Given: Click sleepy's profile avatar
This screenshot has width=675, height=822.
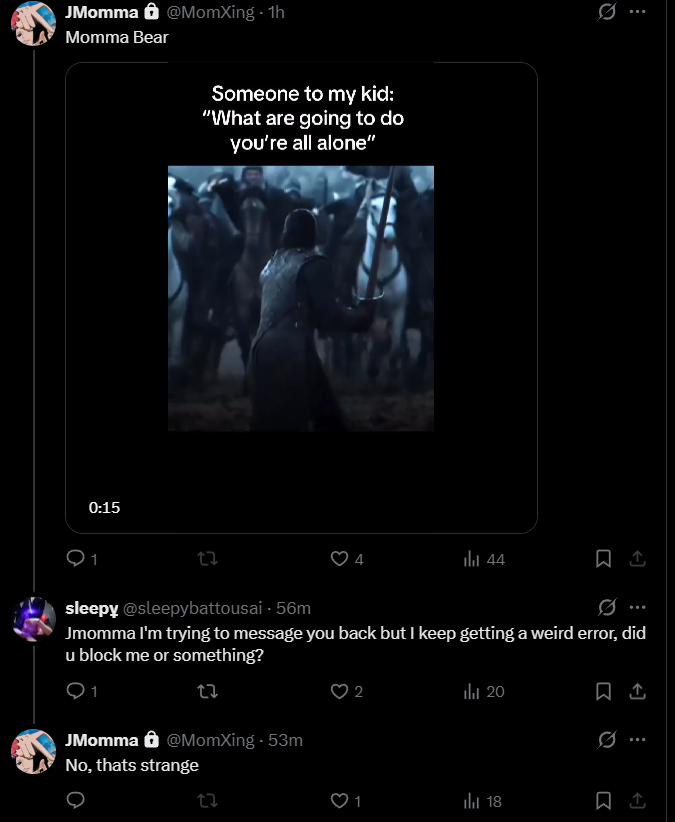Looking at the screenshot, I should tap(32, 622).
